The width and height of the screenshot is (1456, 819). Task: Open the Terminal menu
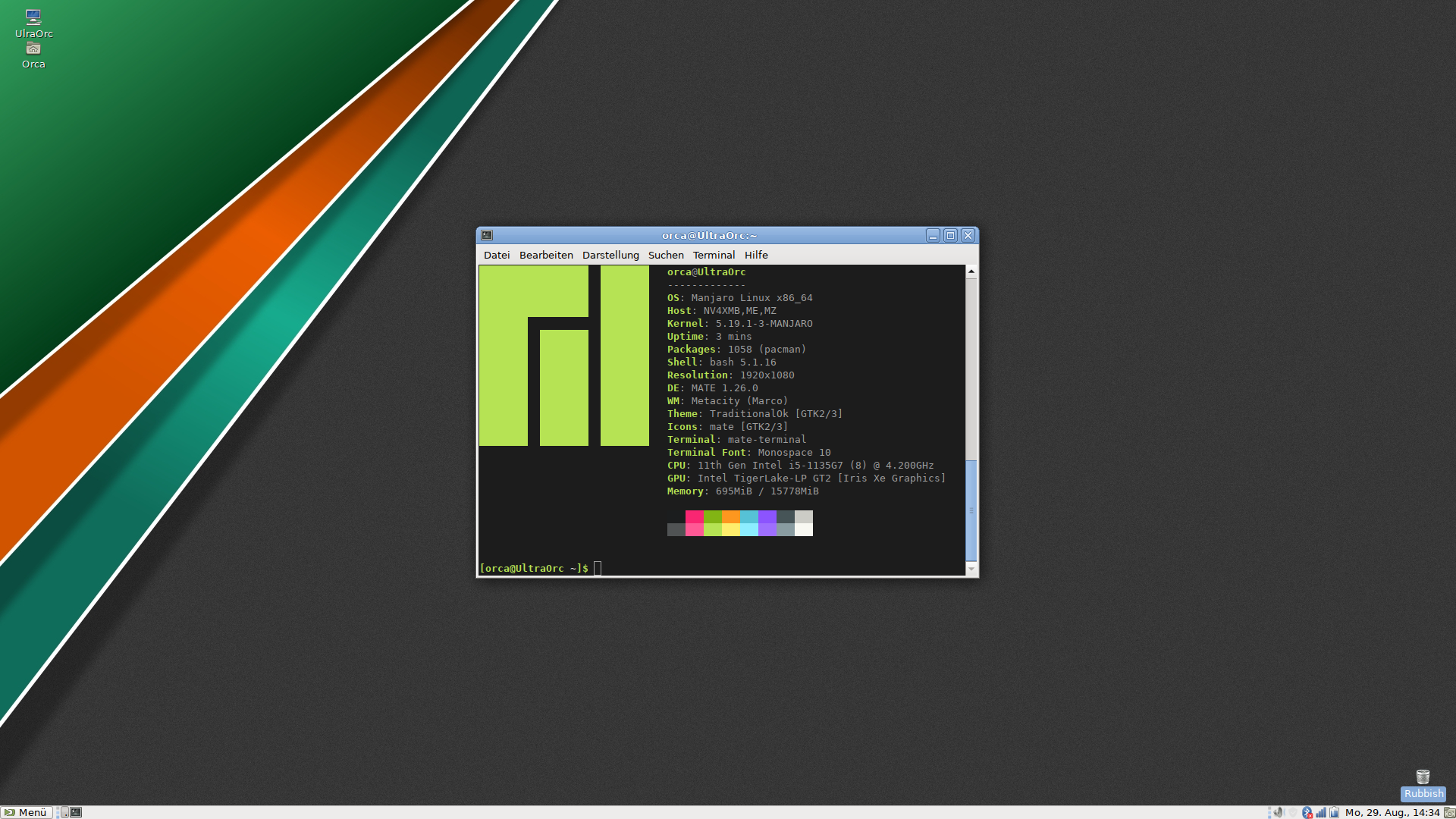[714, 255]
